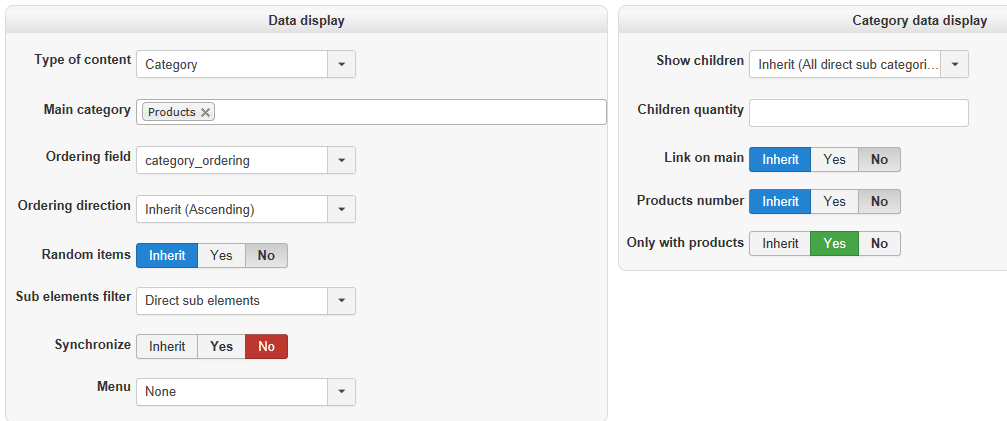Screen dimensions: 1007x421
Task: Remove the Products tag from Main category
Action: point(206,112)
